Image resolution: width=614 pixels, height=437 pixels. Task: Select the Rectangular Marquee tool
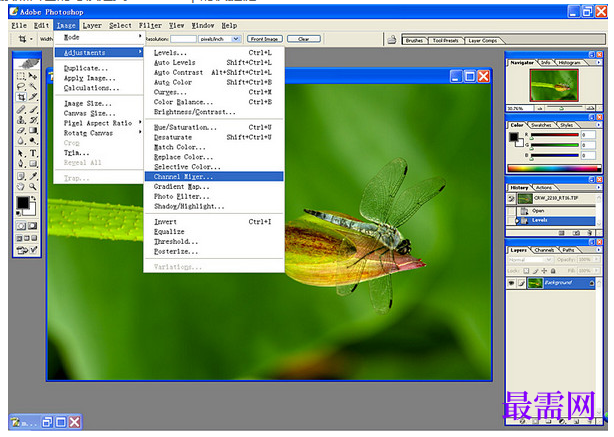[x=21, y=76]
